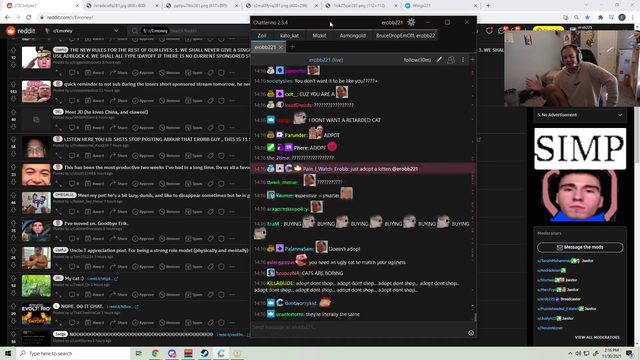Open the viewer list icon in Chatterino

point(451,60)
